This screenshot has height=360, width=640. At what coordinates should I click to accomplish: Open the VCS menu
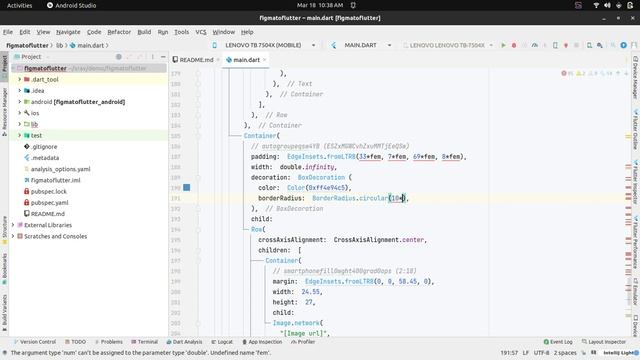click(x=201, y=32)
